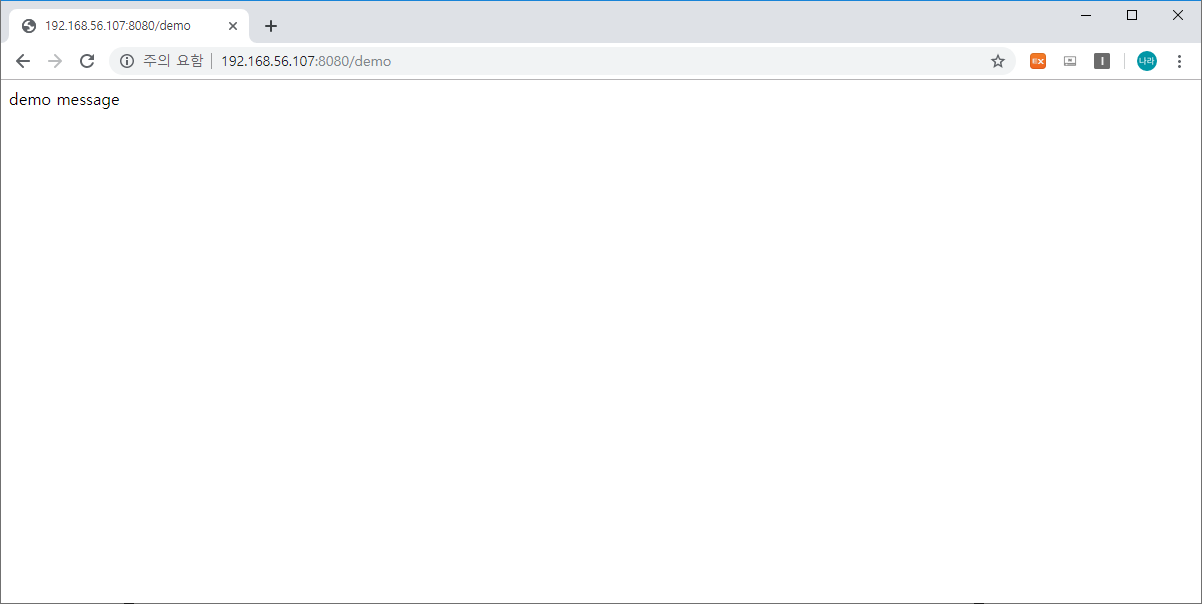Select the 192.168.56.107:8080/demo tab
Viewport: 1202px width, 604px height.
click(128, 26)
